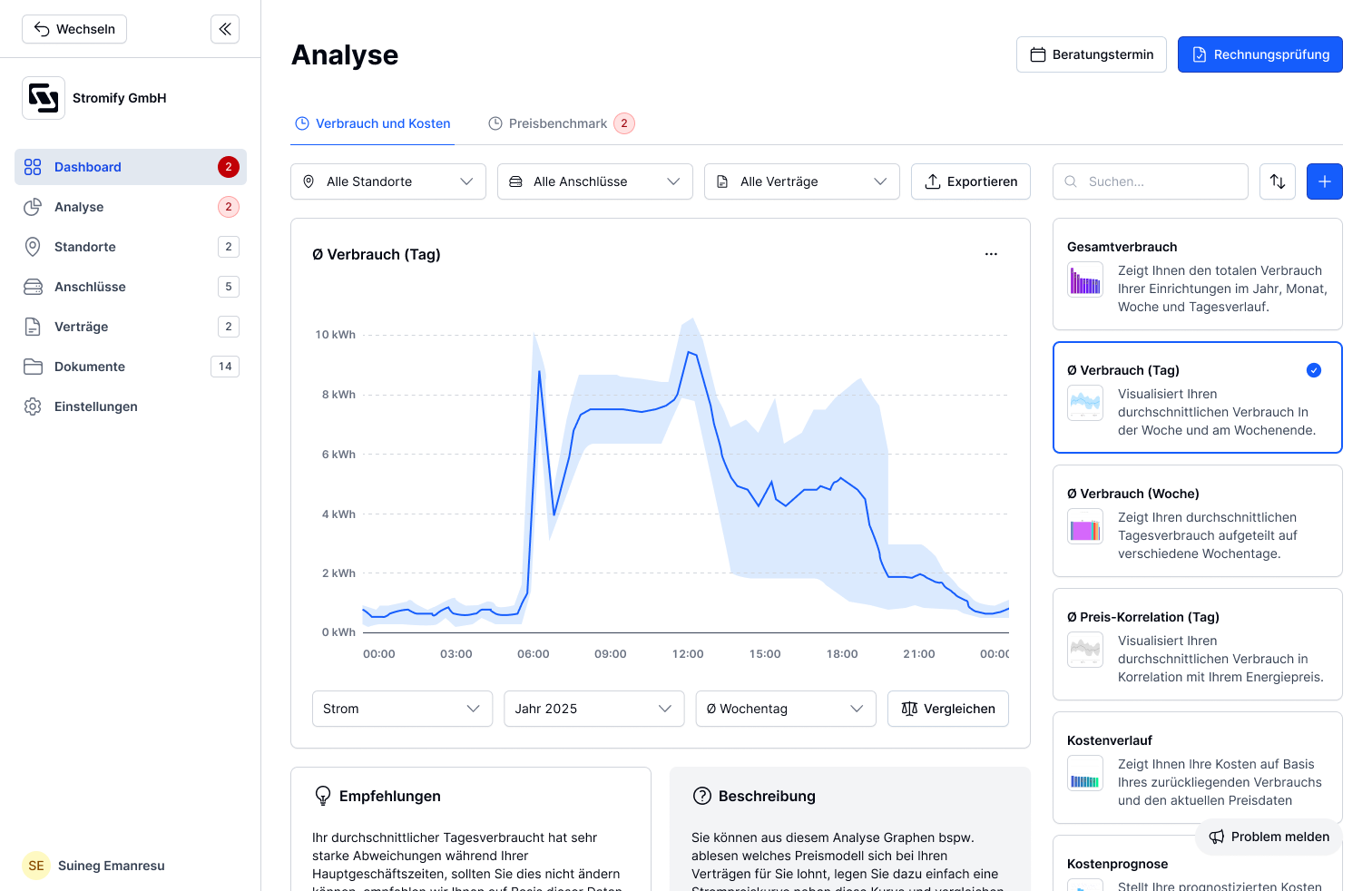This screenshot has width=1372, height=891.
Task: Click the Stromify GmbH logo
Action: click(x=44, y=98)
